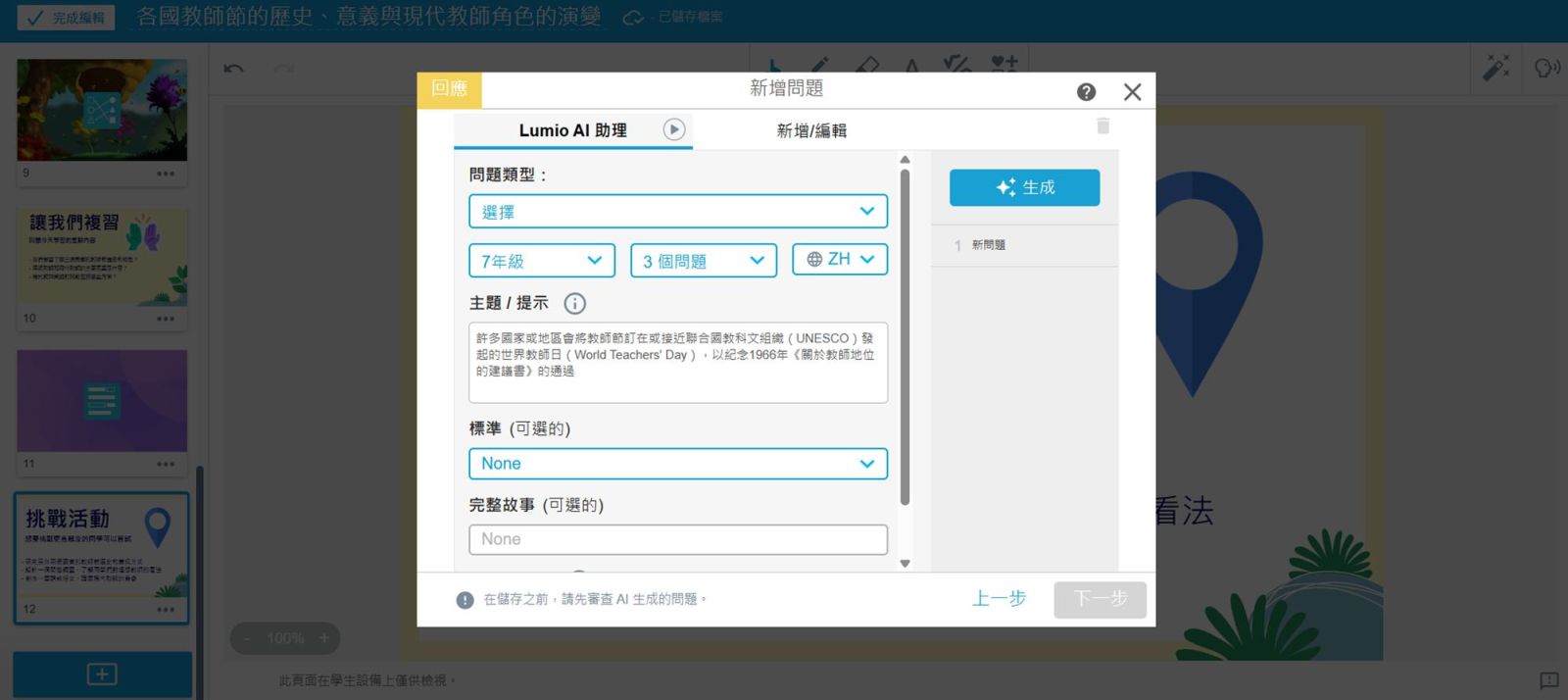
Task: Click the feedback icon at bottom right
Action: [x=1548, y=679]
